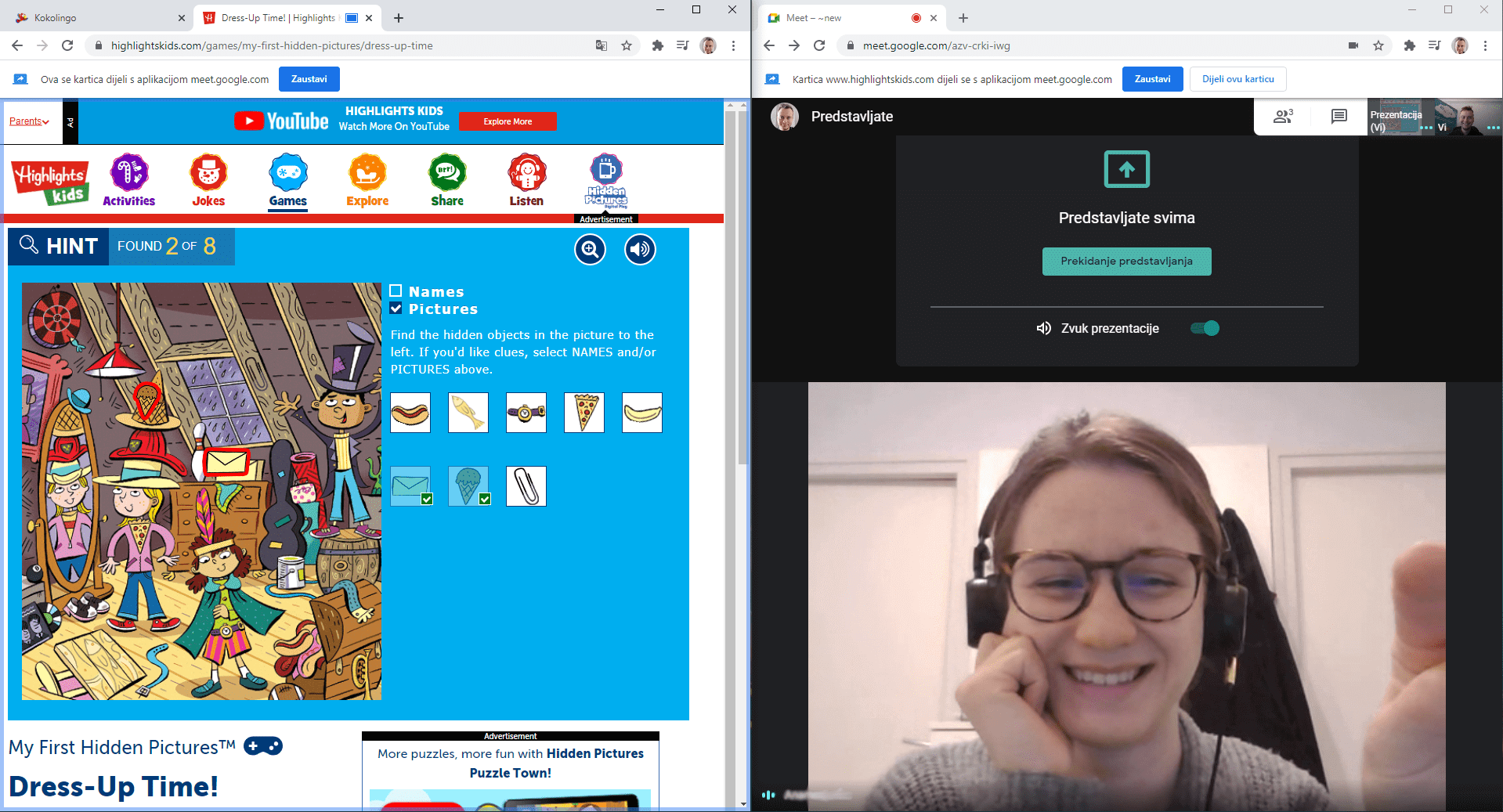Open the Hidden Pictures section icon

(606, 180)
